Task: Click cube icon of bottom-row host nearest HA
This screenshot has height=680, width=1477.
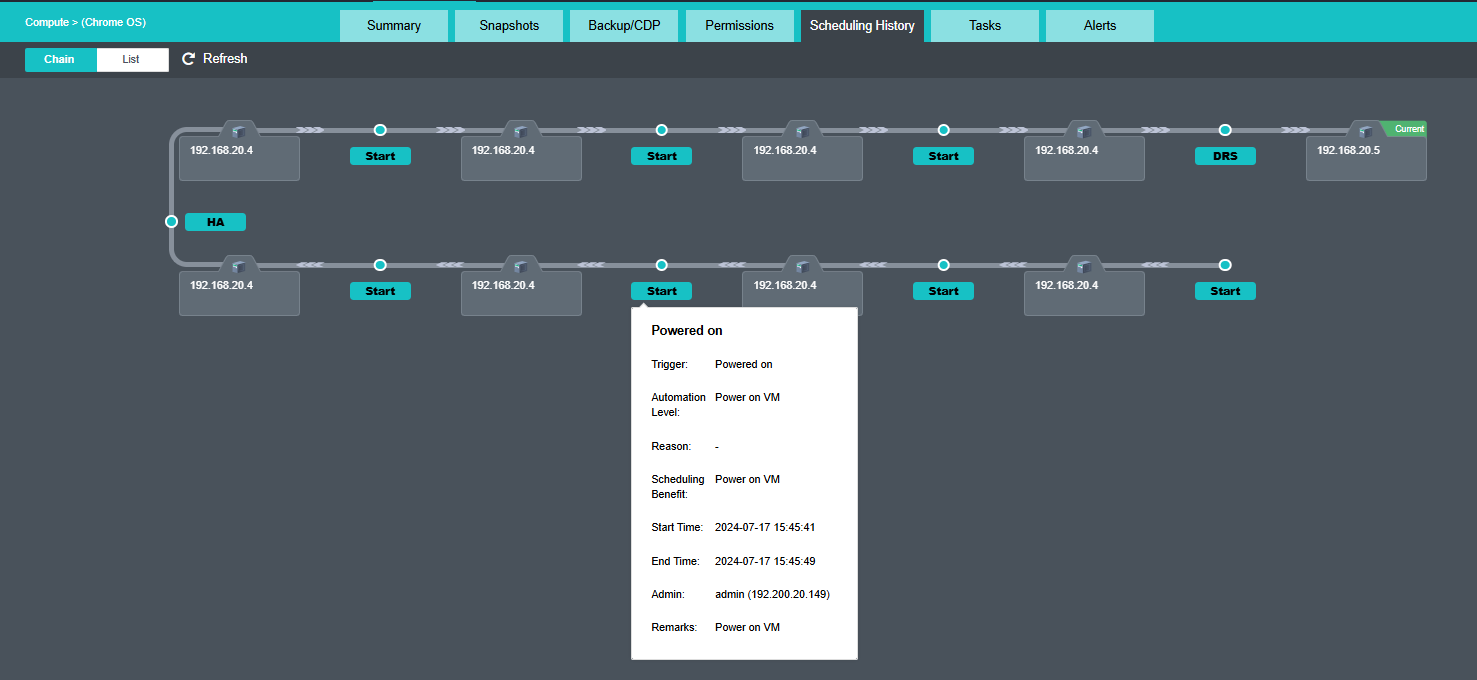Action: 239,267
